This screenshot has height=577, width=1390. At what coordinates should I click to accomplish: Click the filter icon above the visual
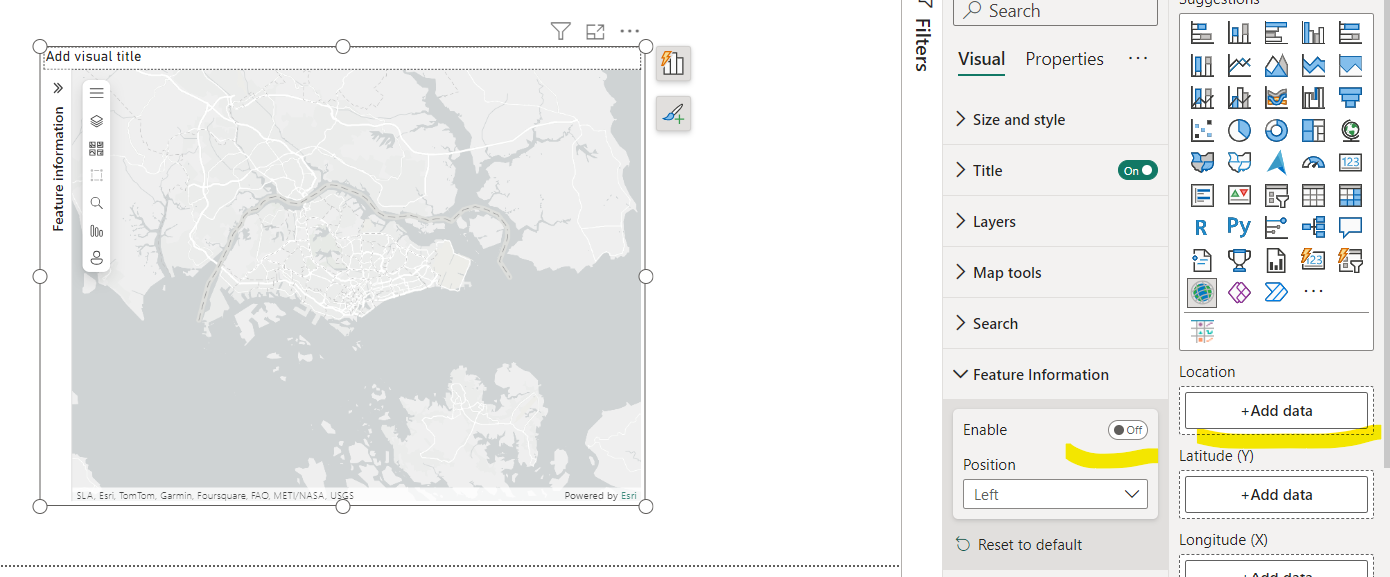[x=560, y=31]
